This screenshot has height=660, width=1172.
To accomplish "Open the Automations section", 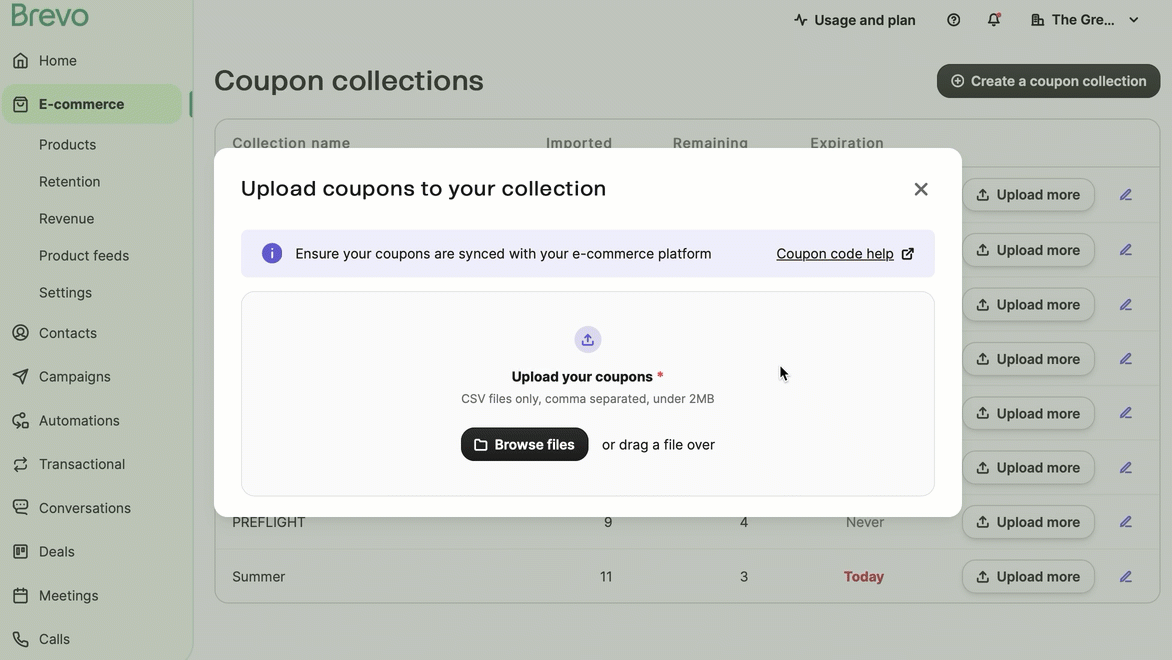I will tap(79, 421).
